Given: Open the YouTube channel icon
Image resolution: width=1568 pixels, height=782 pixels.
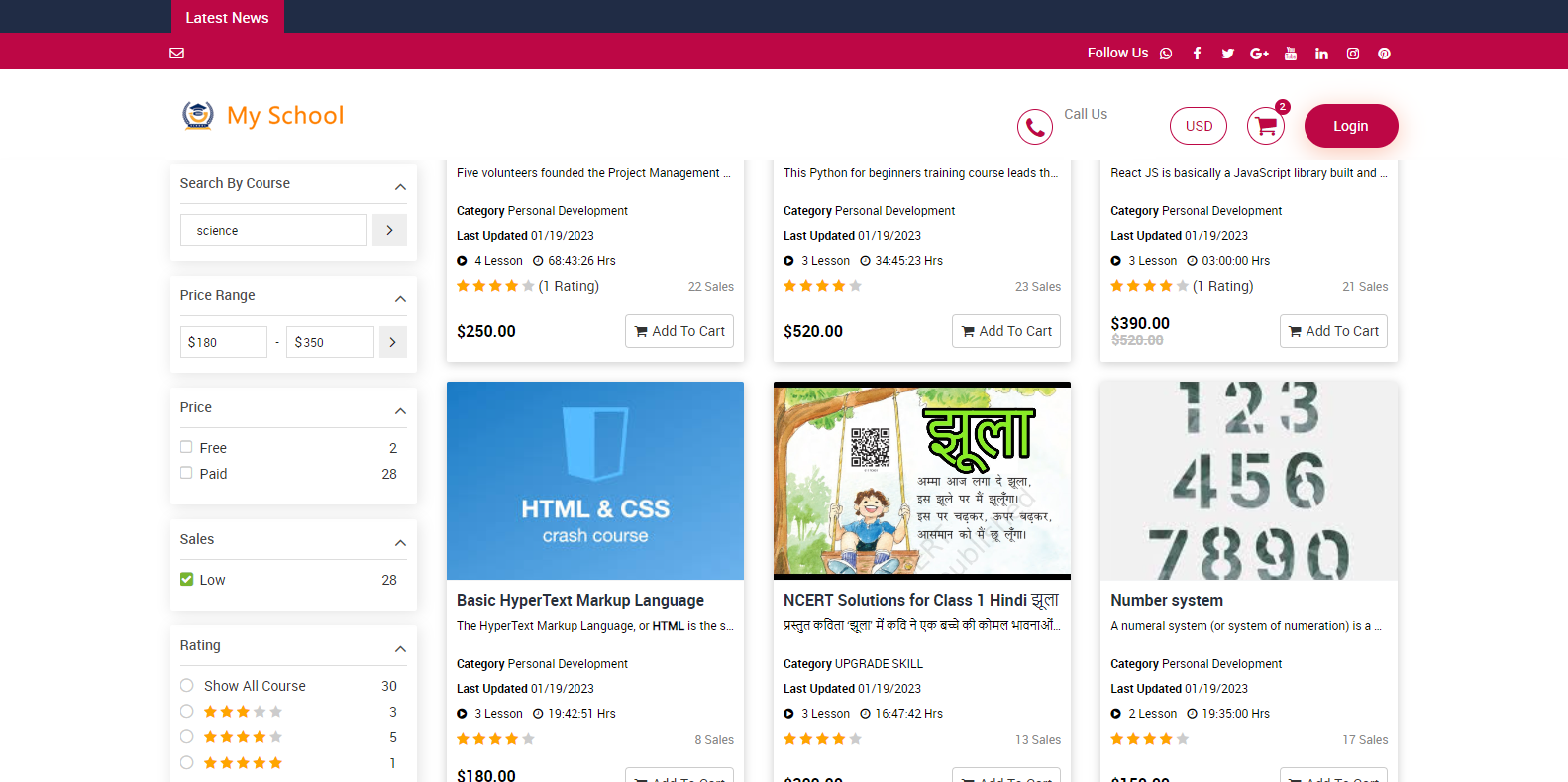Looking at the screenshot, I should 1290,54.
